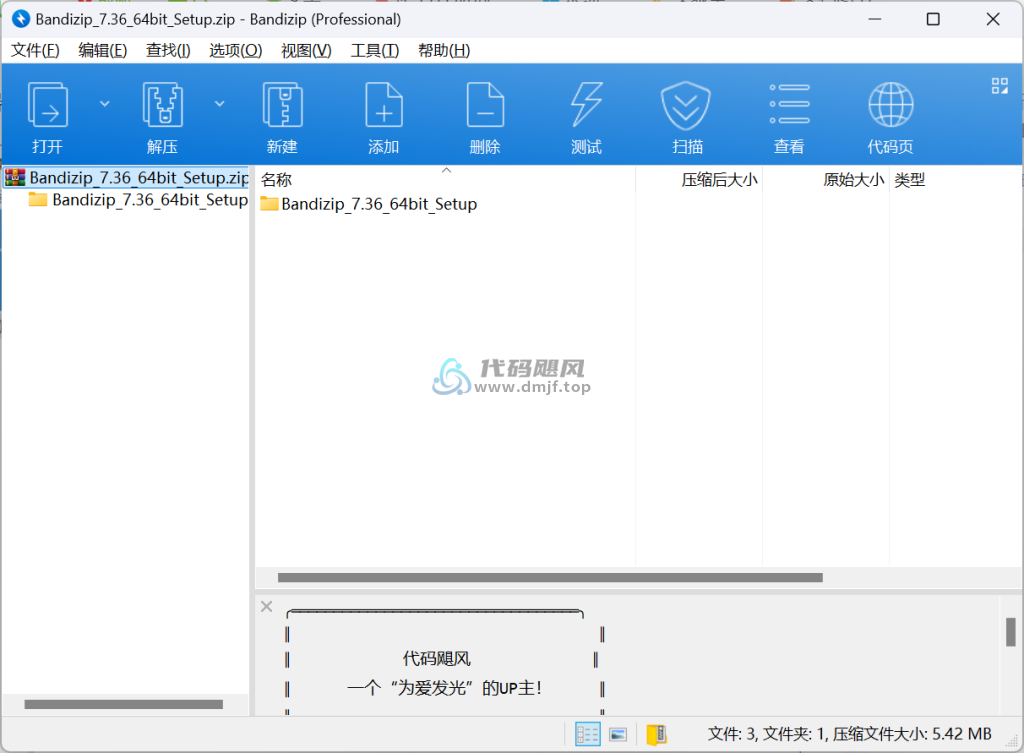Viewport: 1024px width, 753px height.
Task: Select the Bandizip_7.36_64bit_Setup folder in the tree
Action: click(x=138, y=200)
